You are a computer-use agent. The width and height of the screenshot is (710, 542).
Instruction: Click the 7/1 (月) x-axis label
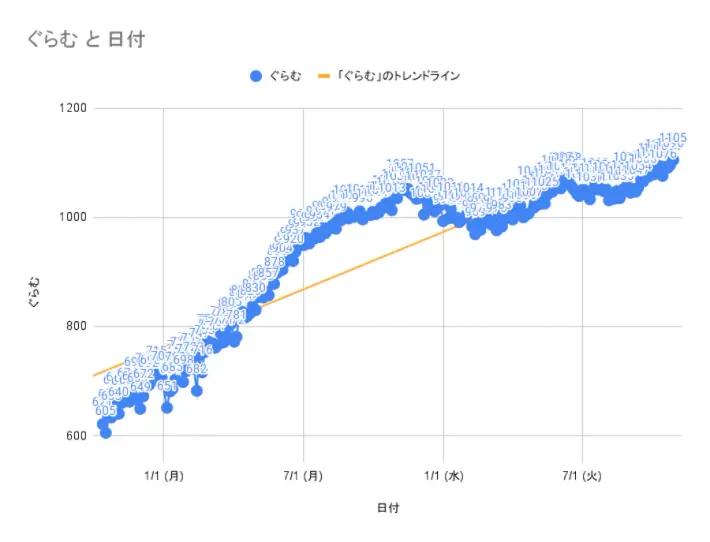[x=303, y=475]
